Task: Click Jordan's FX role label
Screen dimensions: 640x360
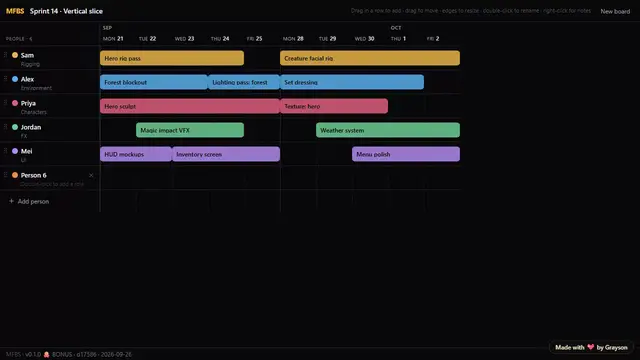Action: (24, 136)
